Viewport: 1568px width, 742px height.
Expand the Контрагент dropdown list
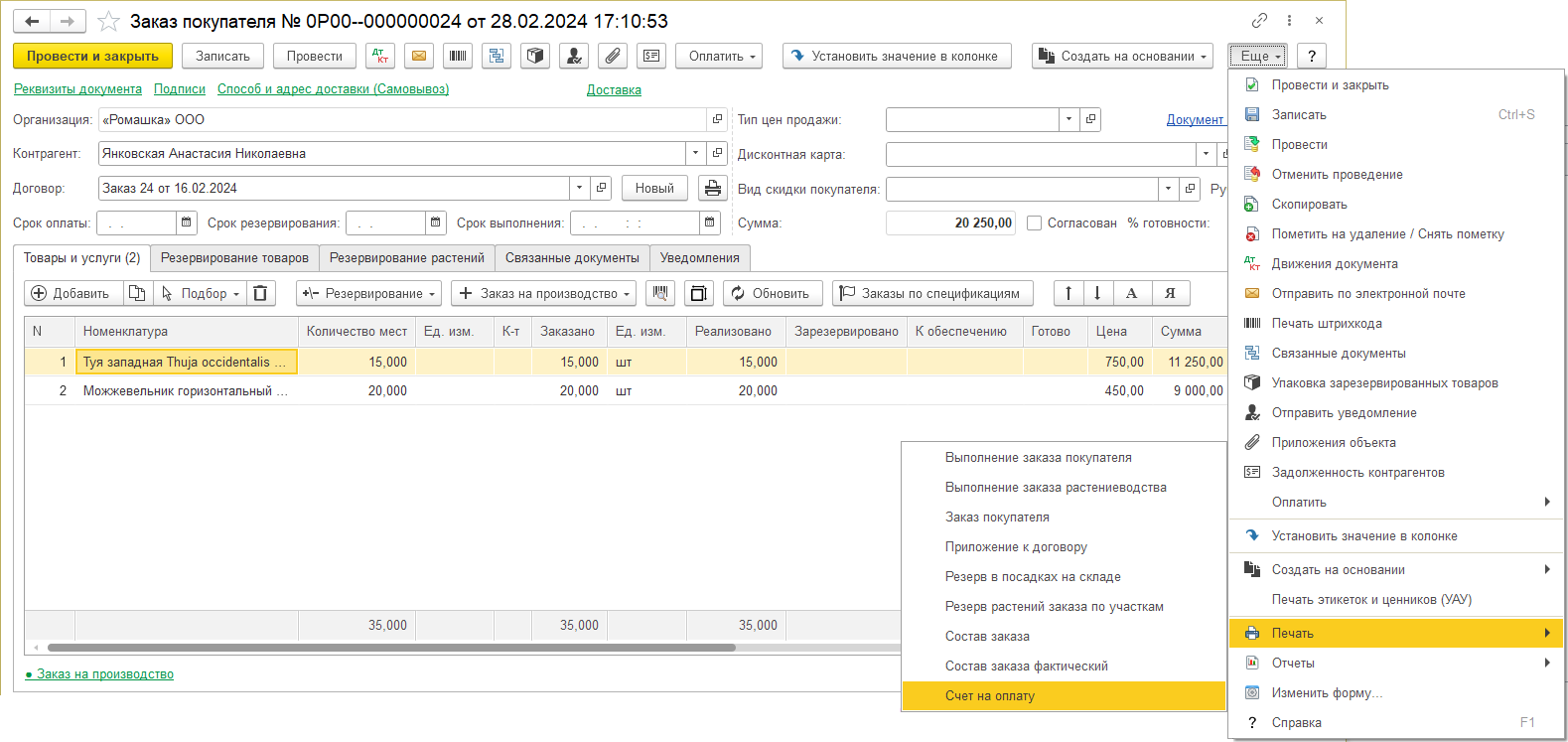click(695, 153)
